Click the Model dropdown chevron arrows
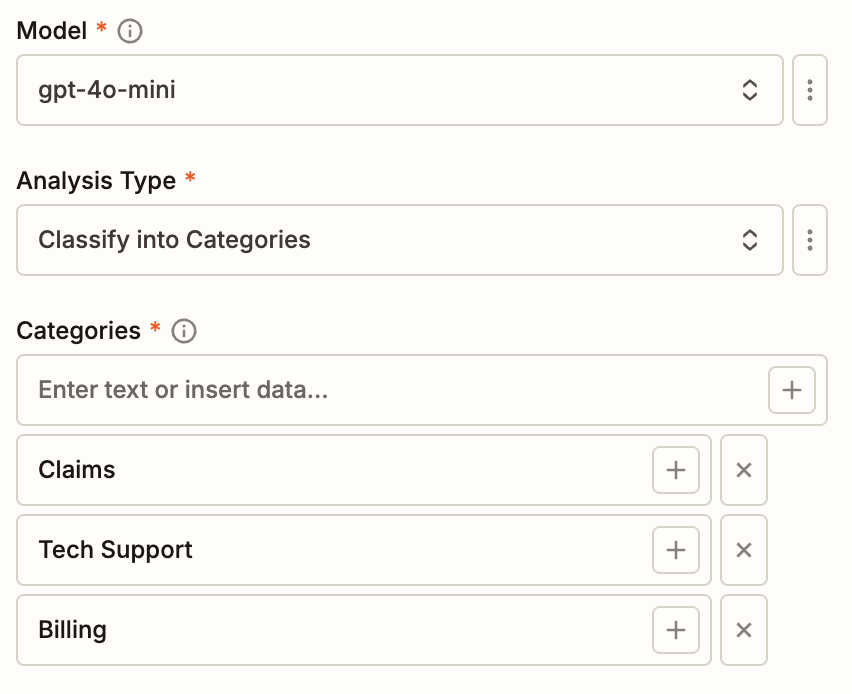This screenshot has height=694, width=852. [x=750, y=90]
